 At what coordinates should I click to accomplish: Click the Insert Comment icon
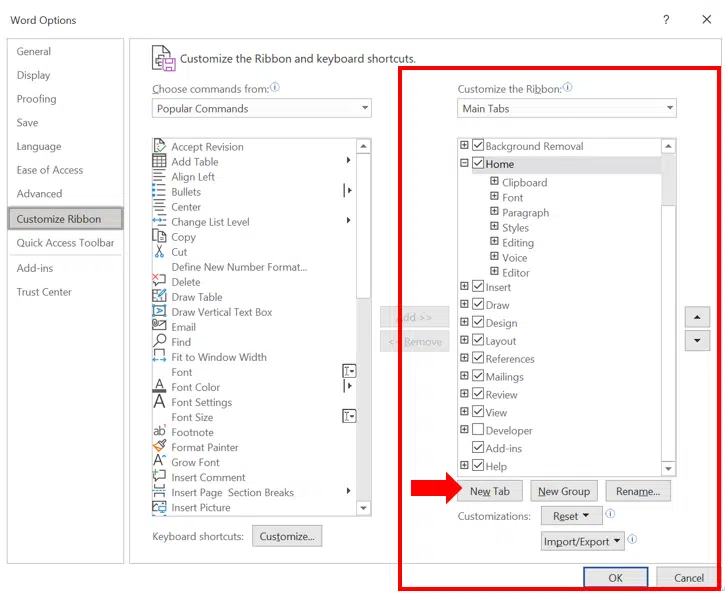pyautogui.click(x=159, y=475)
